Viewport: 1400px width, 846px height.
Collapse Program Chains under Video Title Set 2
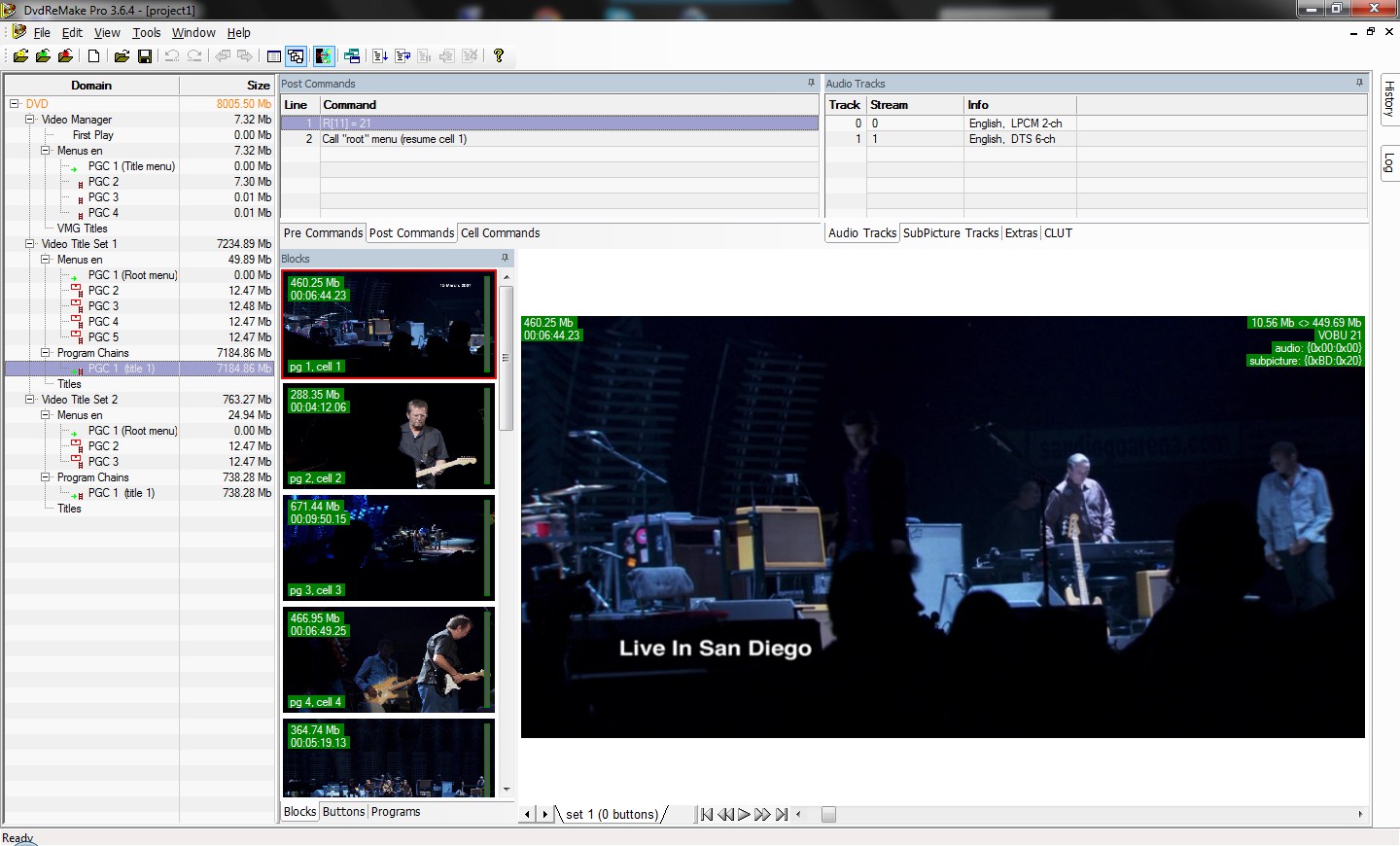pos(45,477)
